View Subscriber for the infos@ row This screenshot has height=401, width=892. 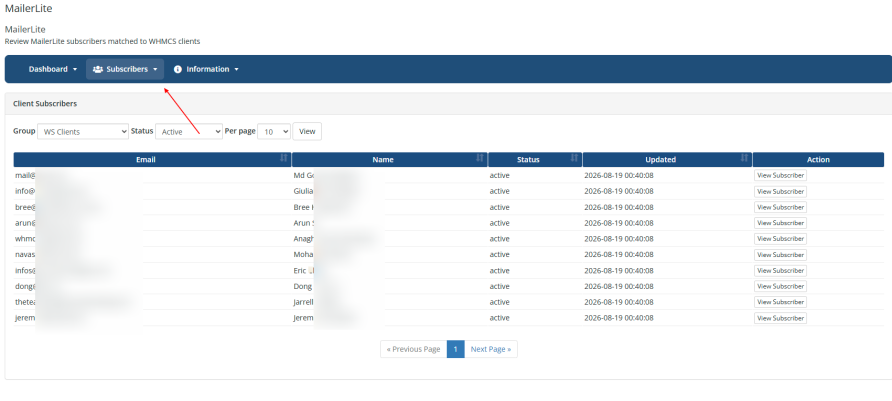pos(780,271)
